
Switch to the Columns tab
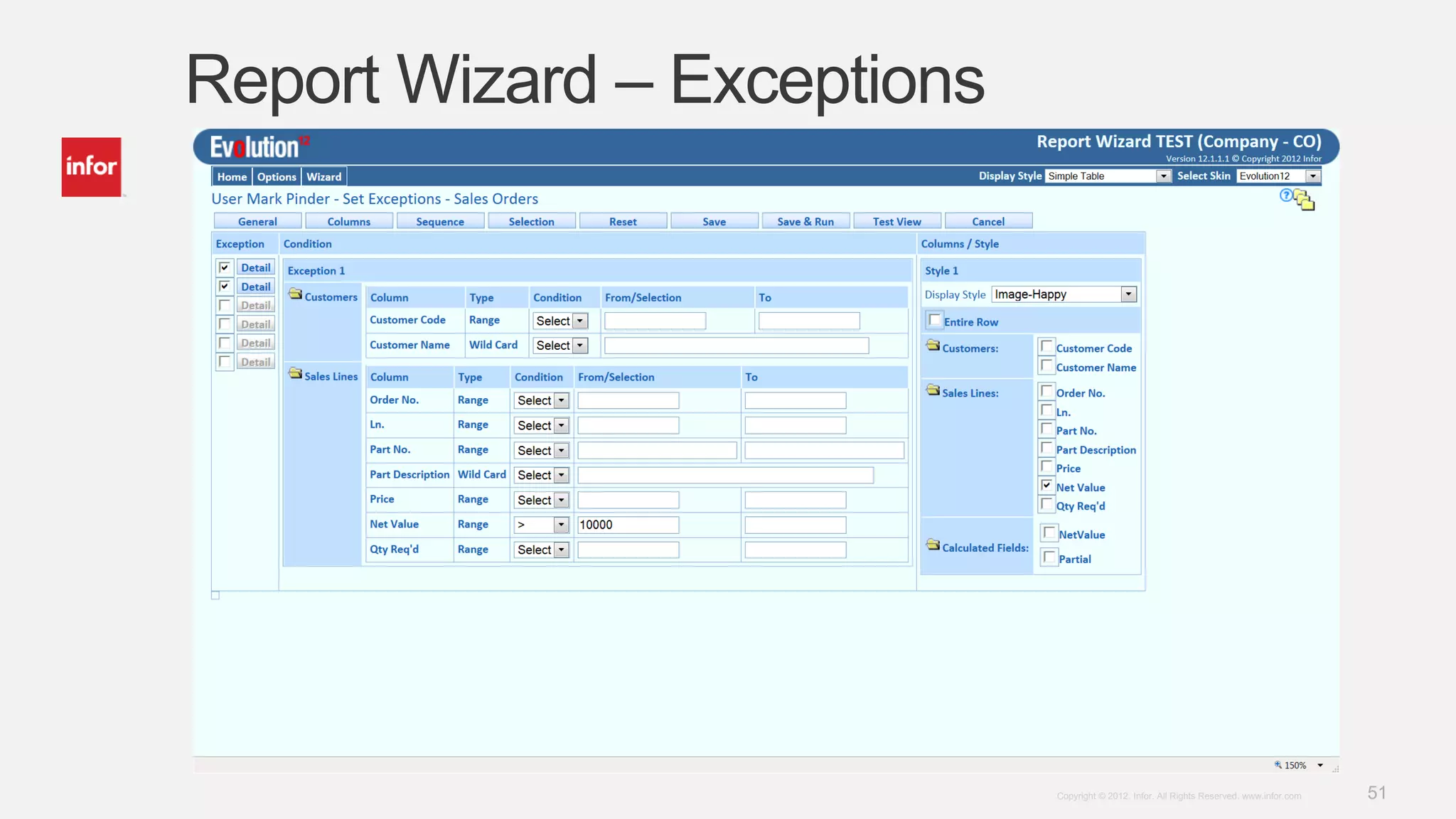(x=349, y=222)
